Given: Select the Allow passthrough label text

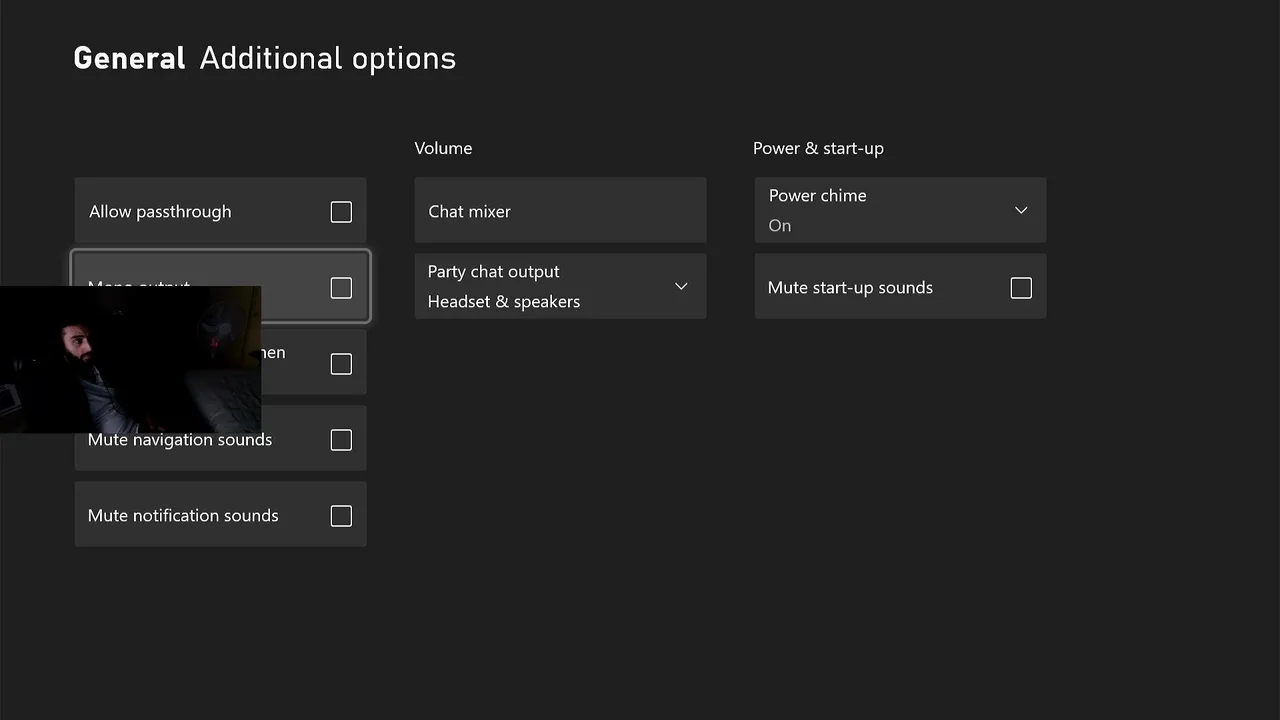Looking at the screenshot, I should click(160, 212).
